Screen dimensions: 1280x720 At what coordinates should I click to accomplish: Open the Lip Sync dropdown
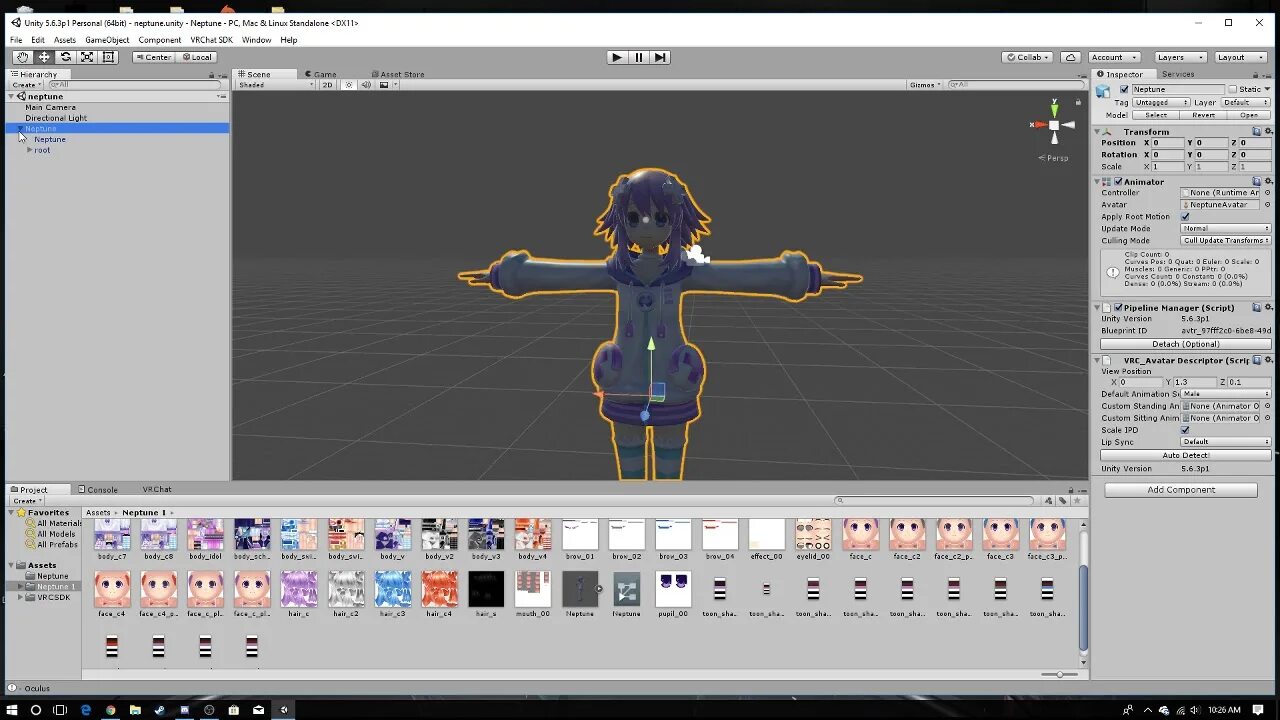point(1226,441)
